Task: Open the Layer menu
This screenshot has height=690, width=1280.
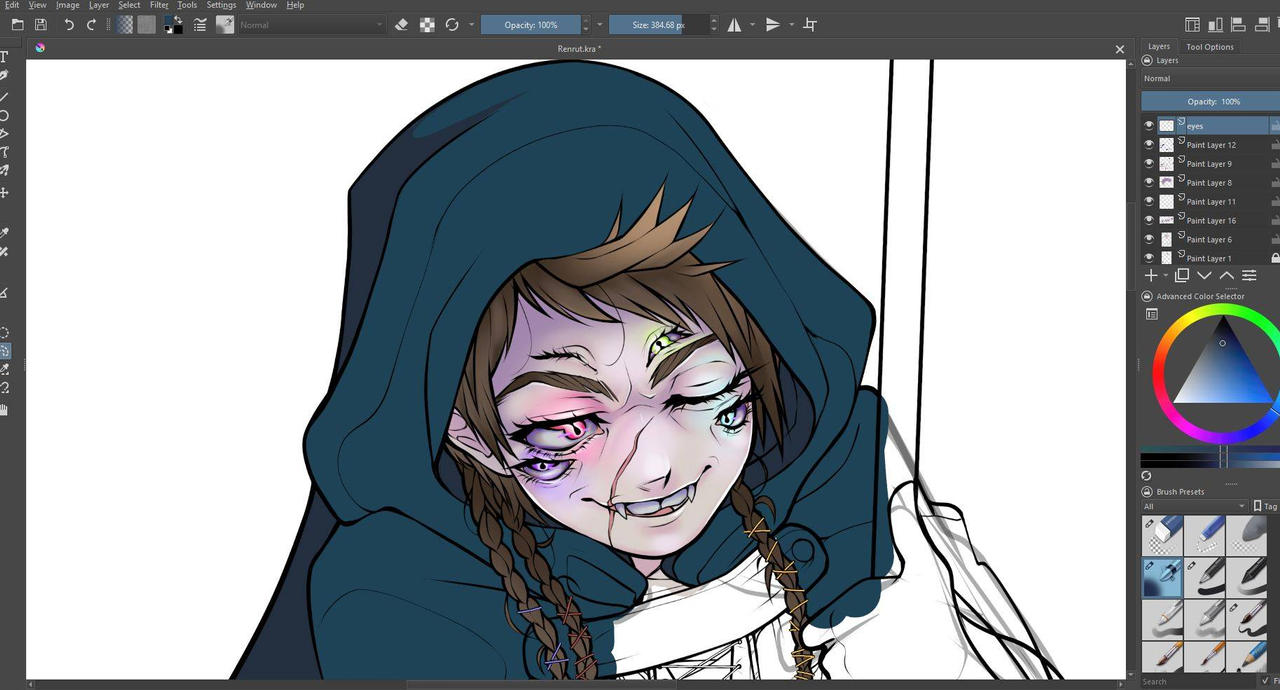Action: (x=99, y=5)
